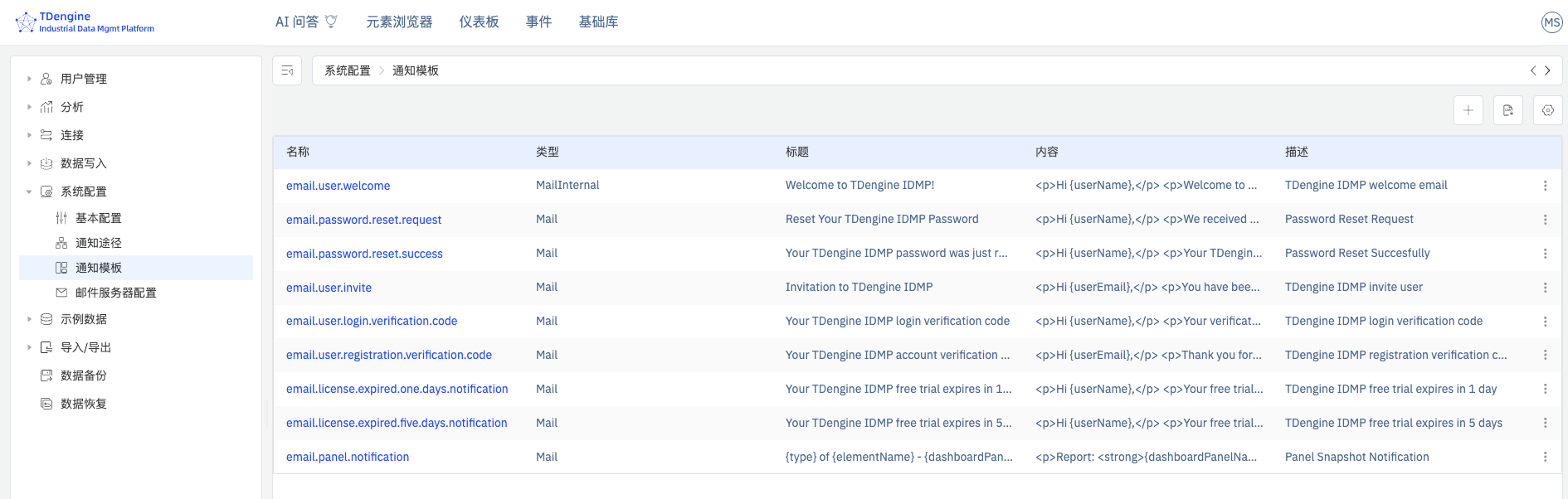This screenshot has height=499, width=1568.
Task: Expand the 用户管理 tree node arrow
Action: tap(29, 79)
